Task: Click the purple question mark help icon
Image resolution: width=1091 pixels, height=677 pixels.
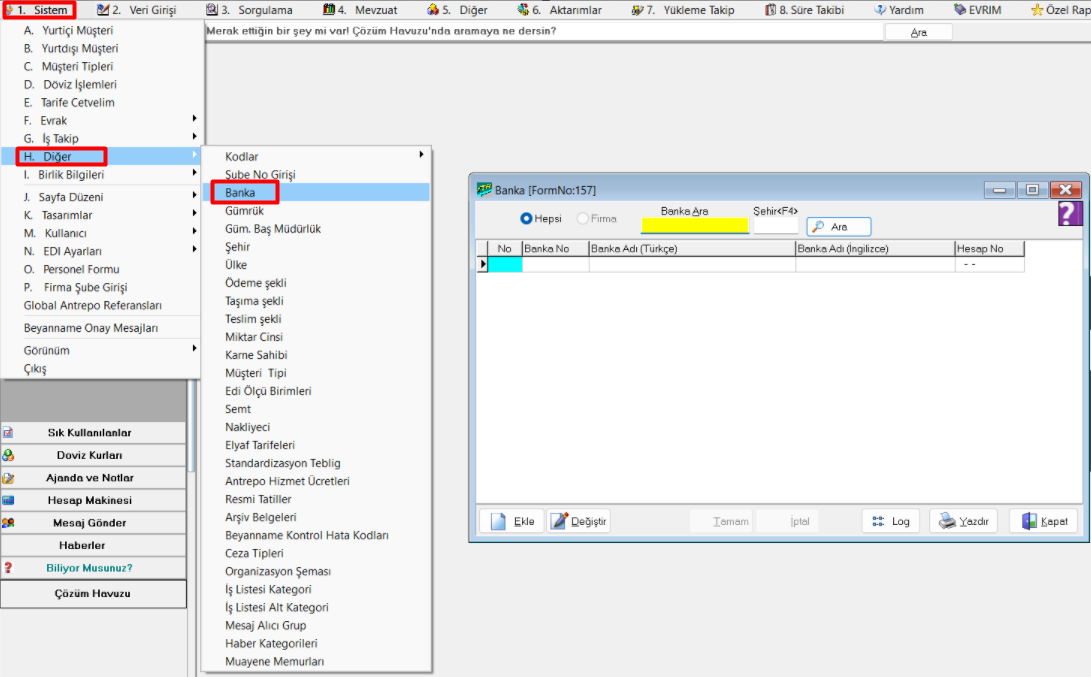Action: (x=1070, y=214)
